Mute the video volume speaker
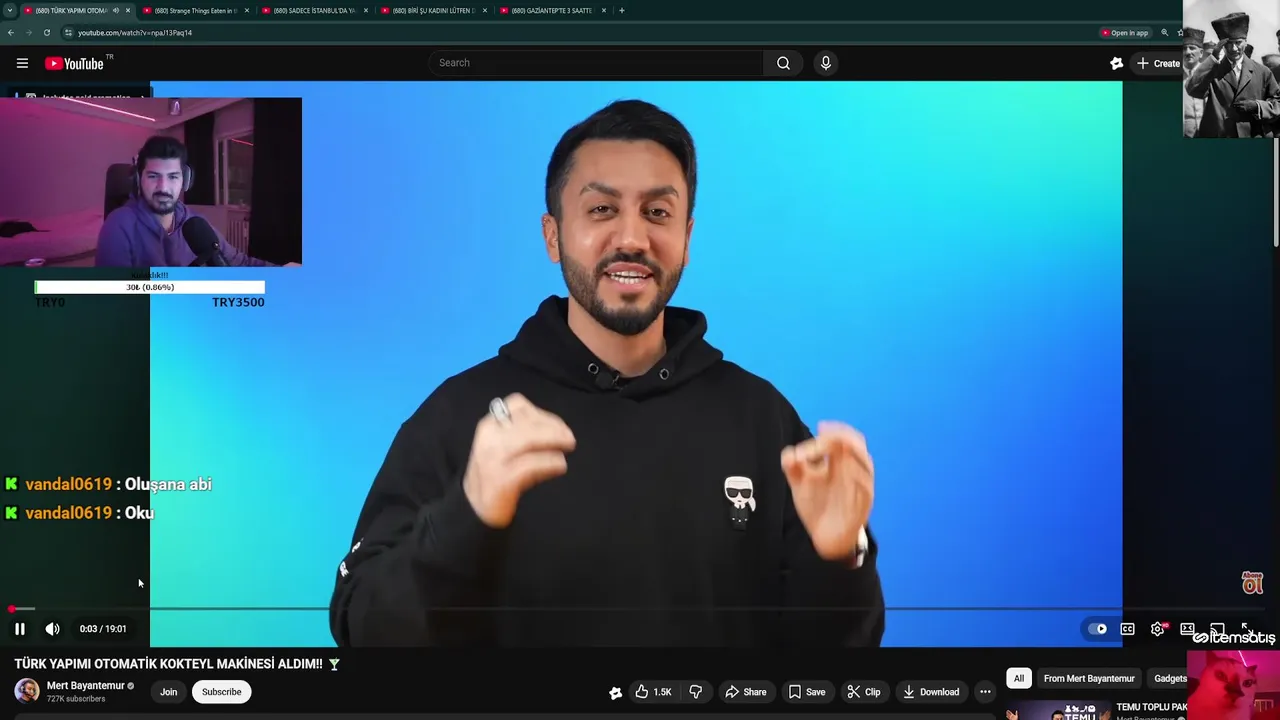 coord(52,629)
